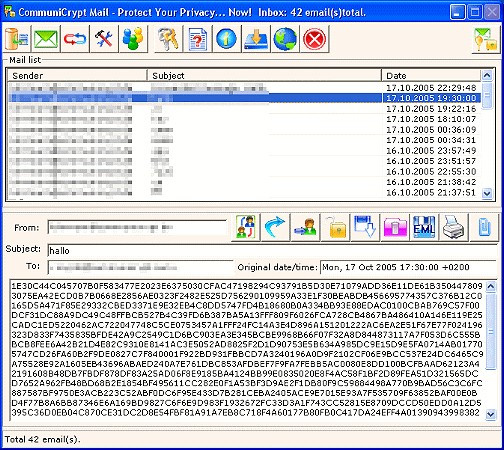Select mail dated 17.10.2005 00:34:31
Viewport: 504px width, 450px height.
coord(244,140)
